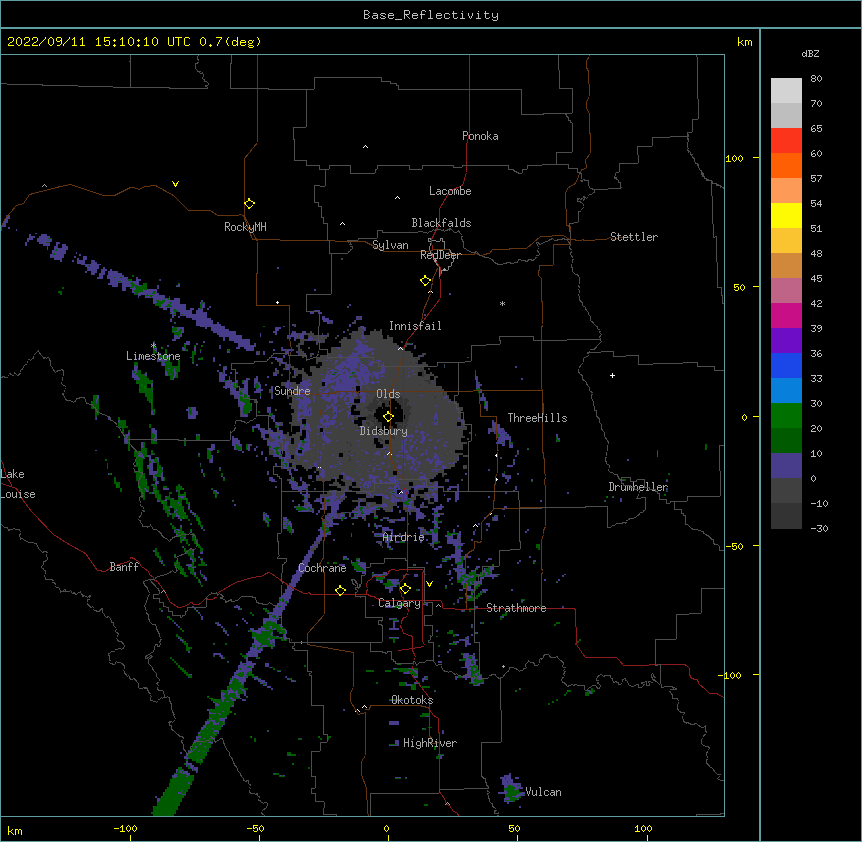Click the HighRiver label
The image size is (862, 842).
pyautogui.click(x=430, y=743)
